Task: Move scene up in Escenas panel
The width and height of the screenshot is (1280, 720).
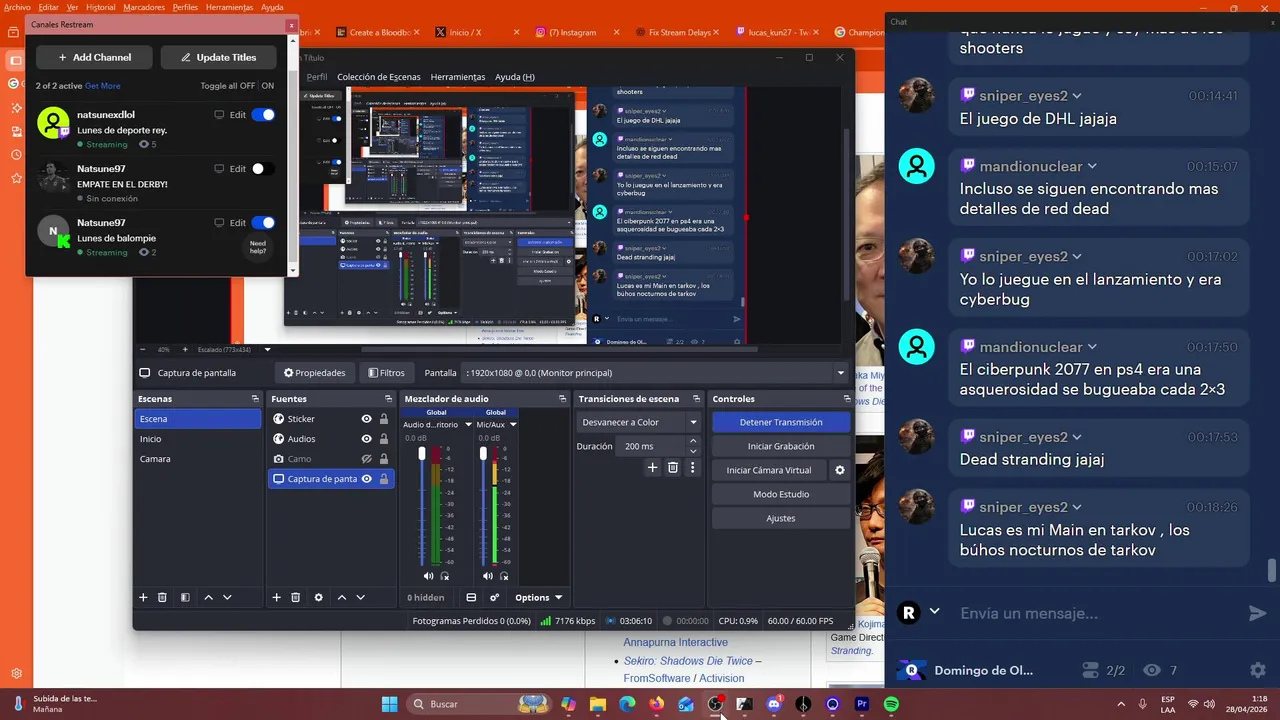Action: pos(208,597)
